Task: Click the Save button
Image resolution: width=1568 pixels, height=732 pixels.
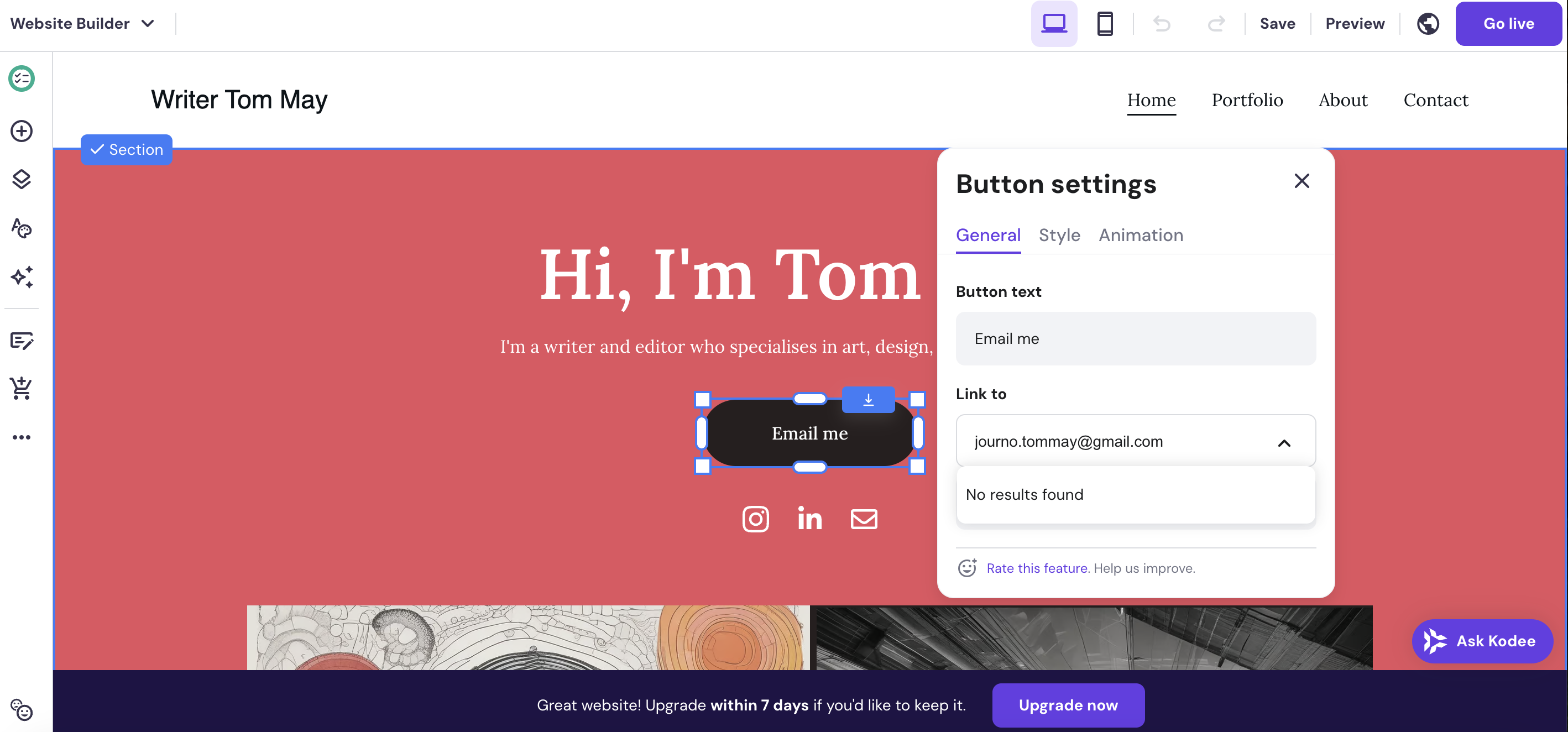Action: pyautogui.click(x=1277, y=24)
